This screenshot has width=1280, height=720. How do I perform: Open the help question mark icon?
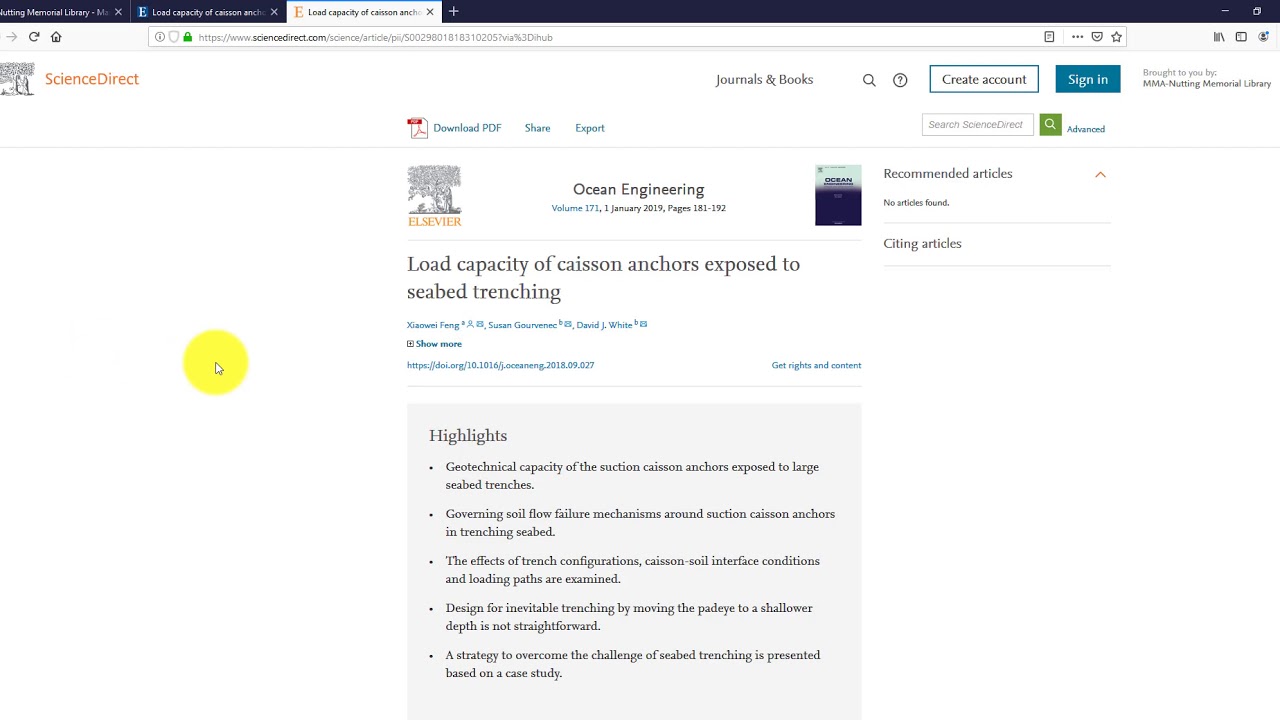pyautogui.click(x=900, y=80)
